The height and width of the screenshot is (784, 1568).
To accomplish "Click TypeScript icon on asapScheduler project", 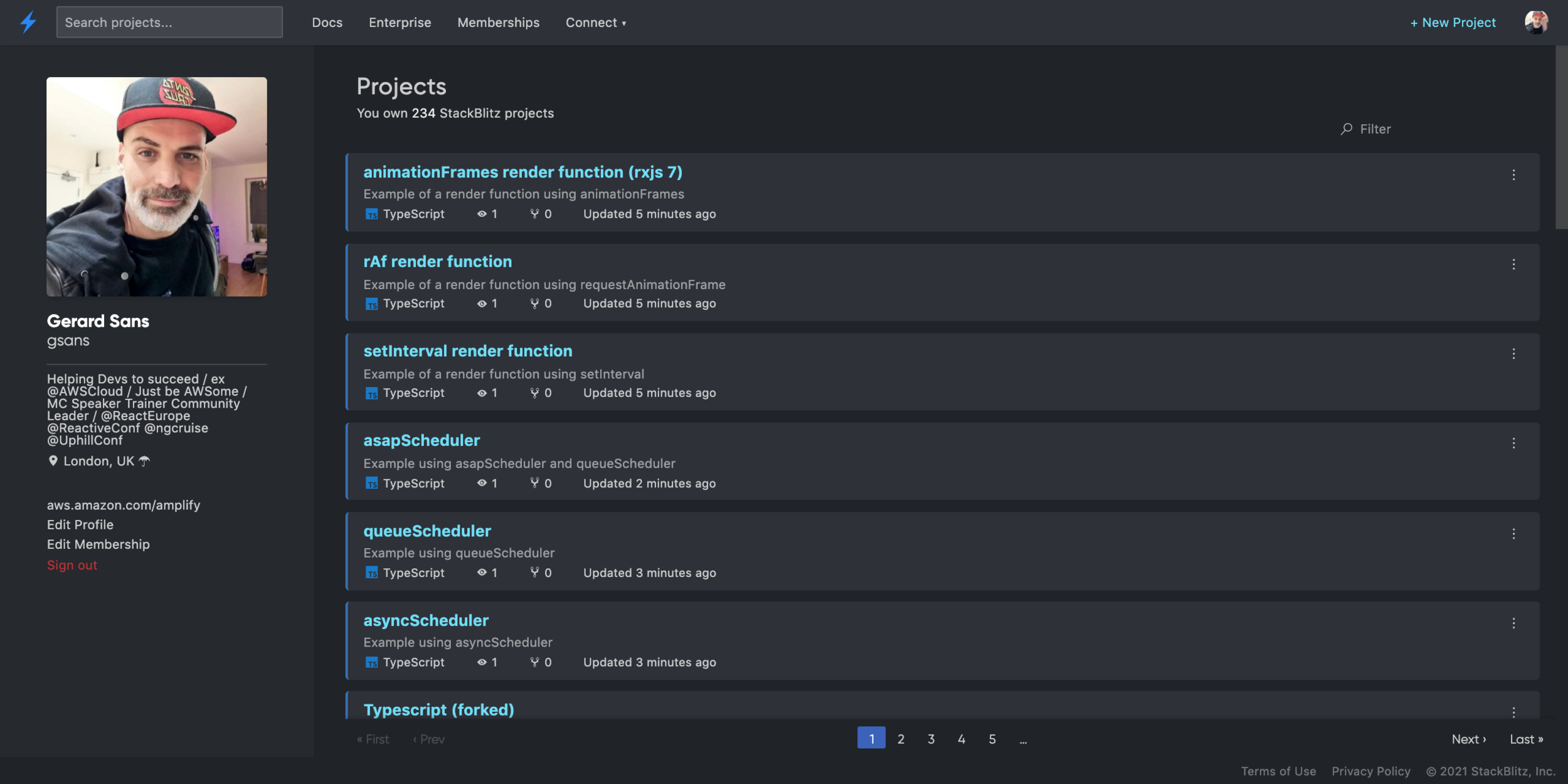I will point(371,484).
